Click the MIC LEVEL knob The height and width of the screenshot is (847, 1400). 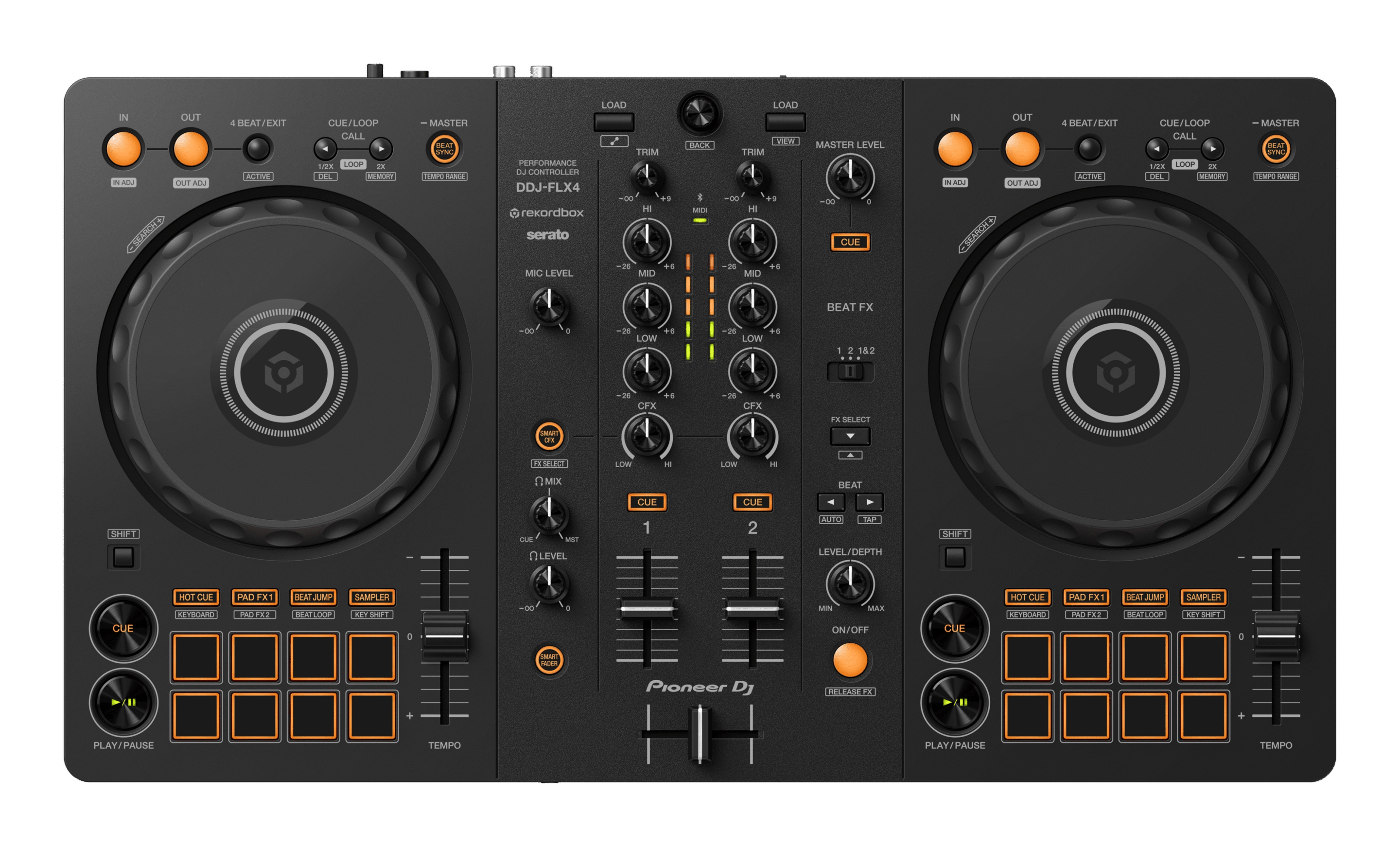tap(549, 307)
